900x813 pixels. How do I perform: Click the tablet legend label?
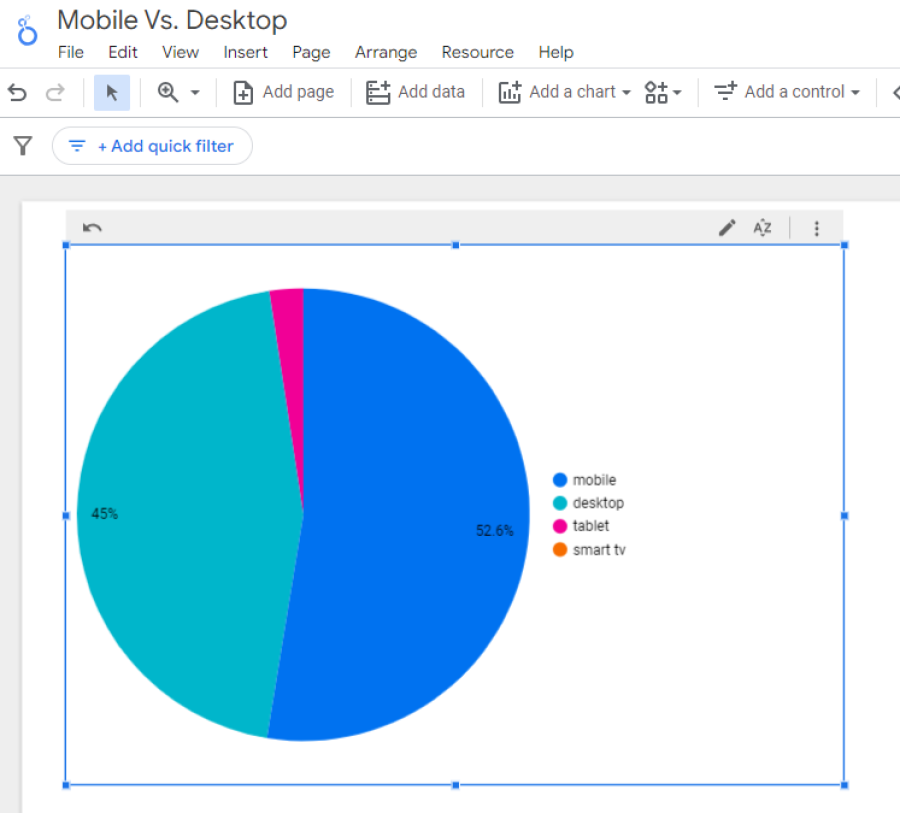tap(591, 526)
